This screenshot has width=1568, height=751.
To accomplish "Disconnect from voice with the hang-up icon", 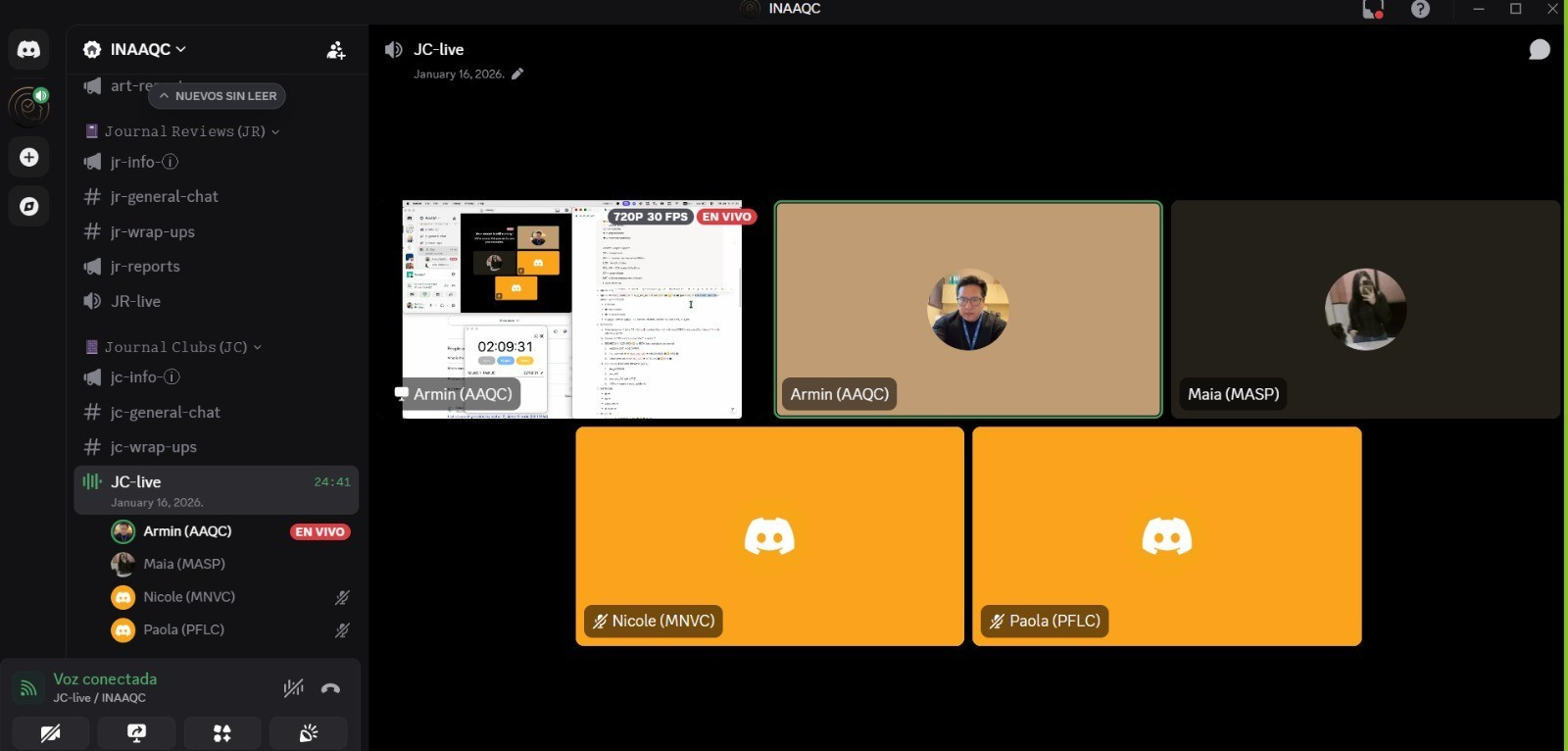I will point(330,688).
